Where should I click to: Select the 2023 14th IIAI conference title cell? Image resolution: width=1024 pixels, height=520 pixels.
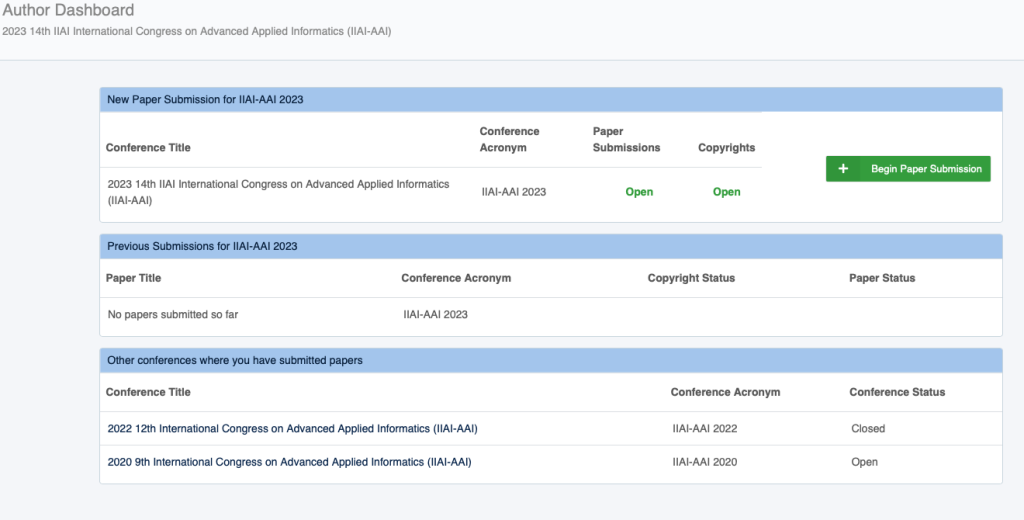[x=278, y=192]
